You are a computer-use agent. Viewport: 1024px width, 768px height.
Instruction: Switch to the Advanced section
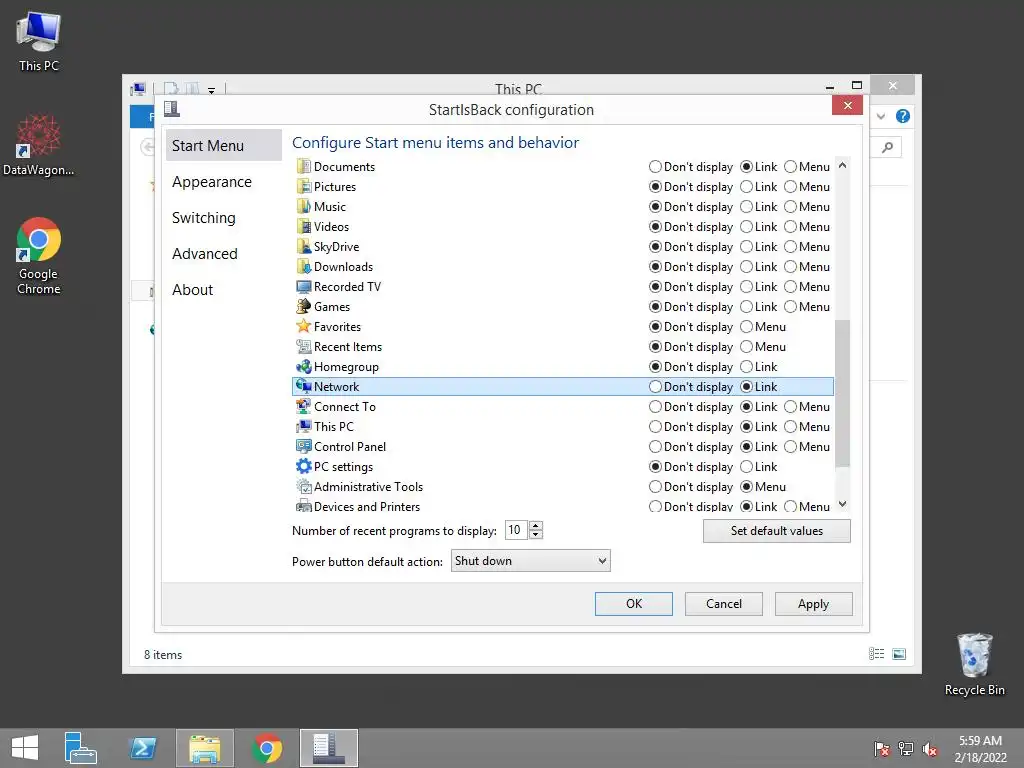click(x=204, y=253)
